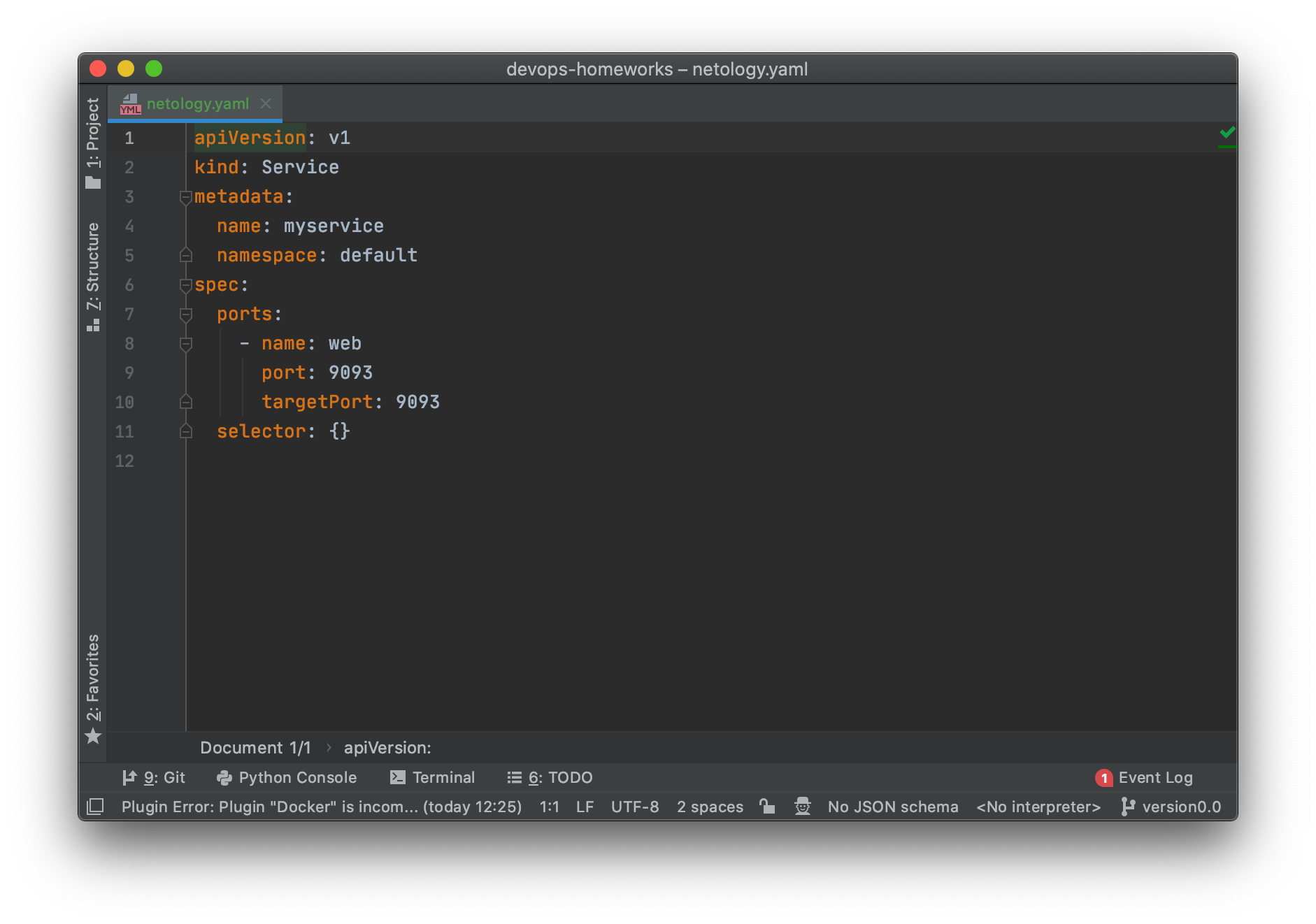The image size is (1316, 924).
Task: Collapse the ports list item fold marker
Action: click(x=185, y=344)
